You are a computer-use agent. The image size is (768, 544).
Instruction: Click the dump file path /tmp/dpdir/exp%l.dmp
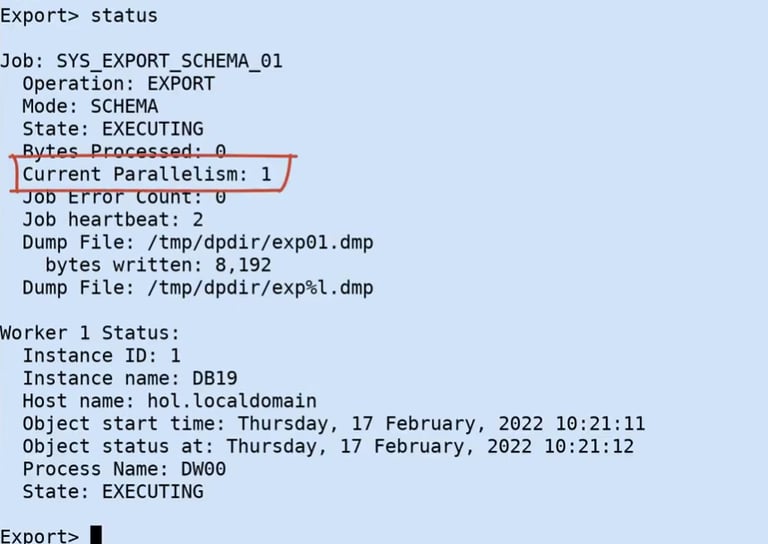pyautogui.click(x=260, y=287)
